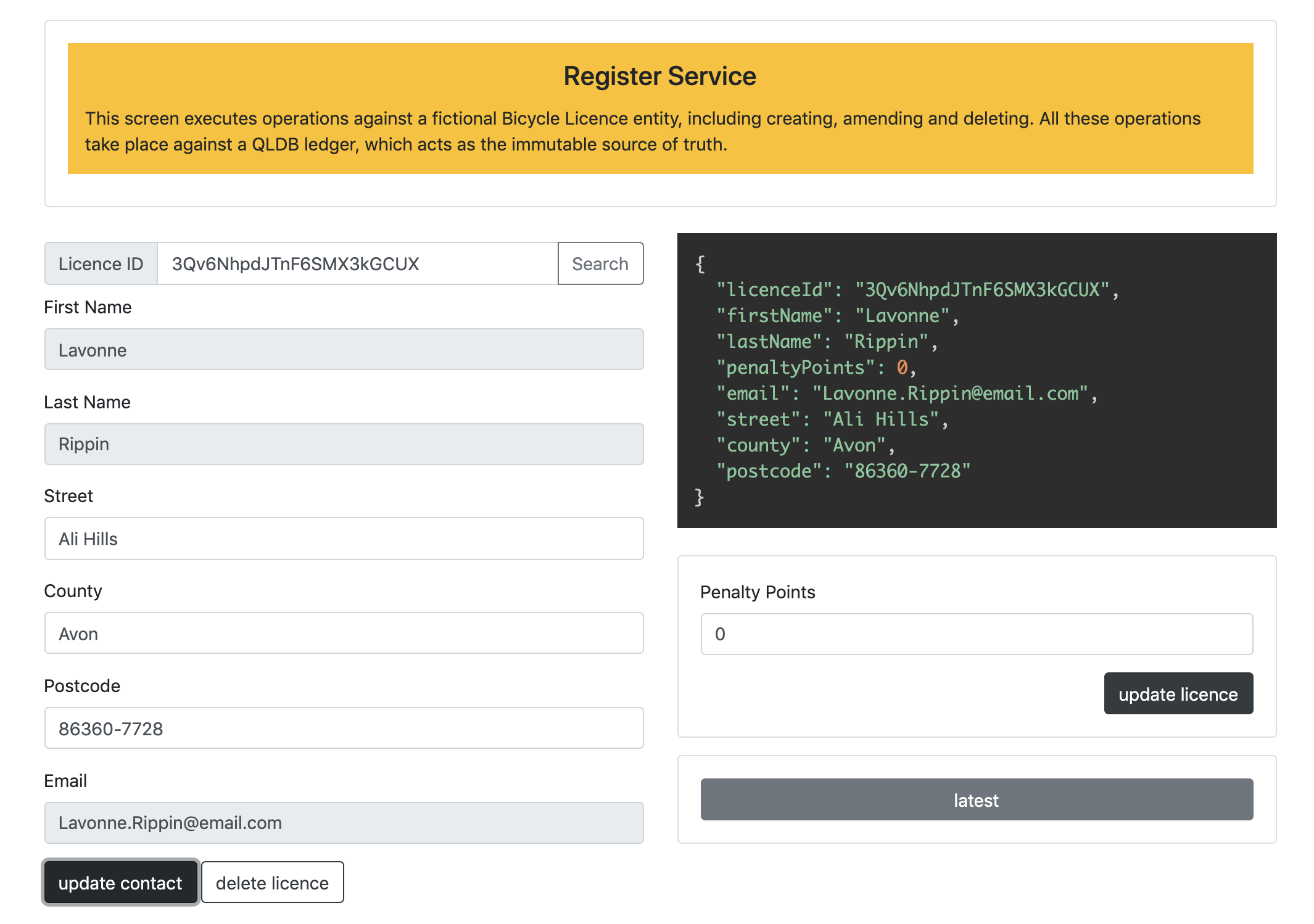Click the Street address field
Viewport: 1314px width, 924px height.
(344, 538)
